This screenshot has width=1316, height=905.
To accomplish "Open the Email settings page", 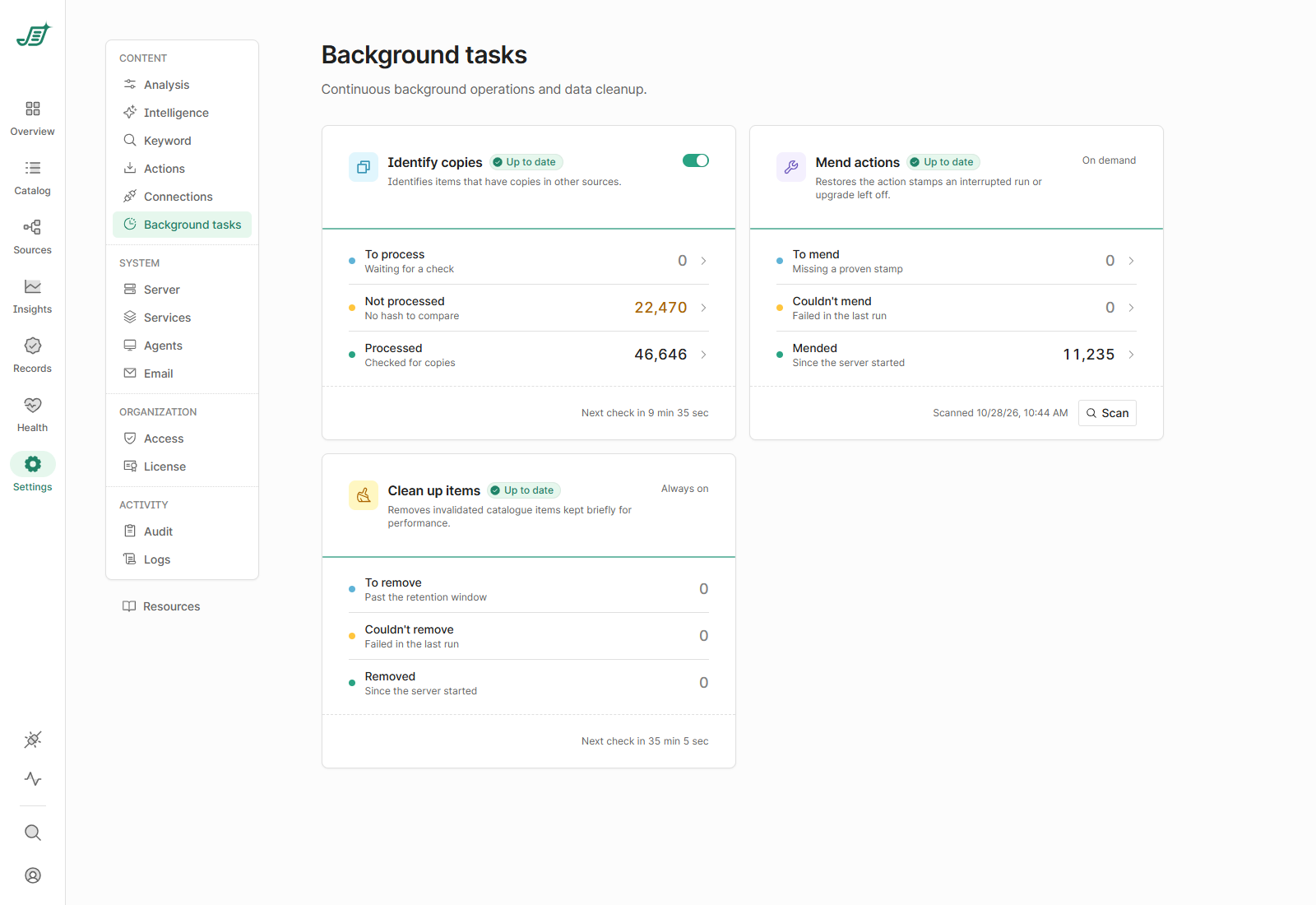I will (182, 374).
